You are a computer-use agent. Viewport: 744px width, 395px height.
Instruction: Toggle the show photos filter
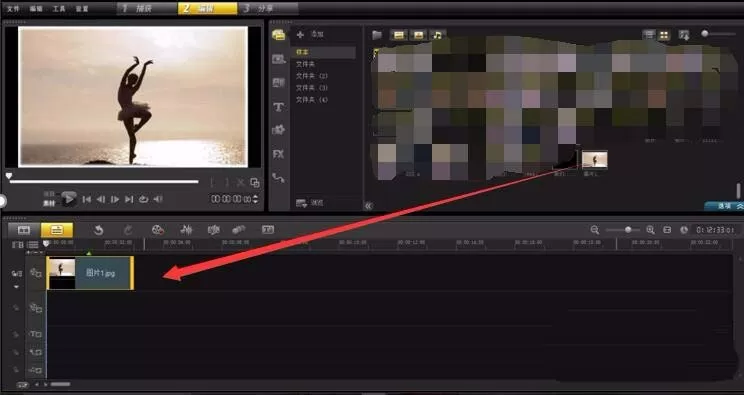pos(418,35)
